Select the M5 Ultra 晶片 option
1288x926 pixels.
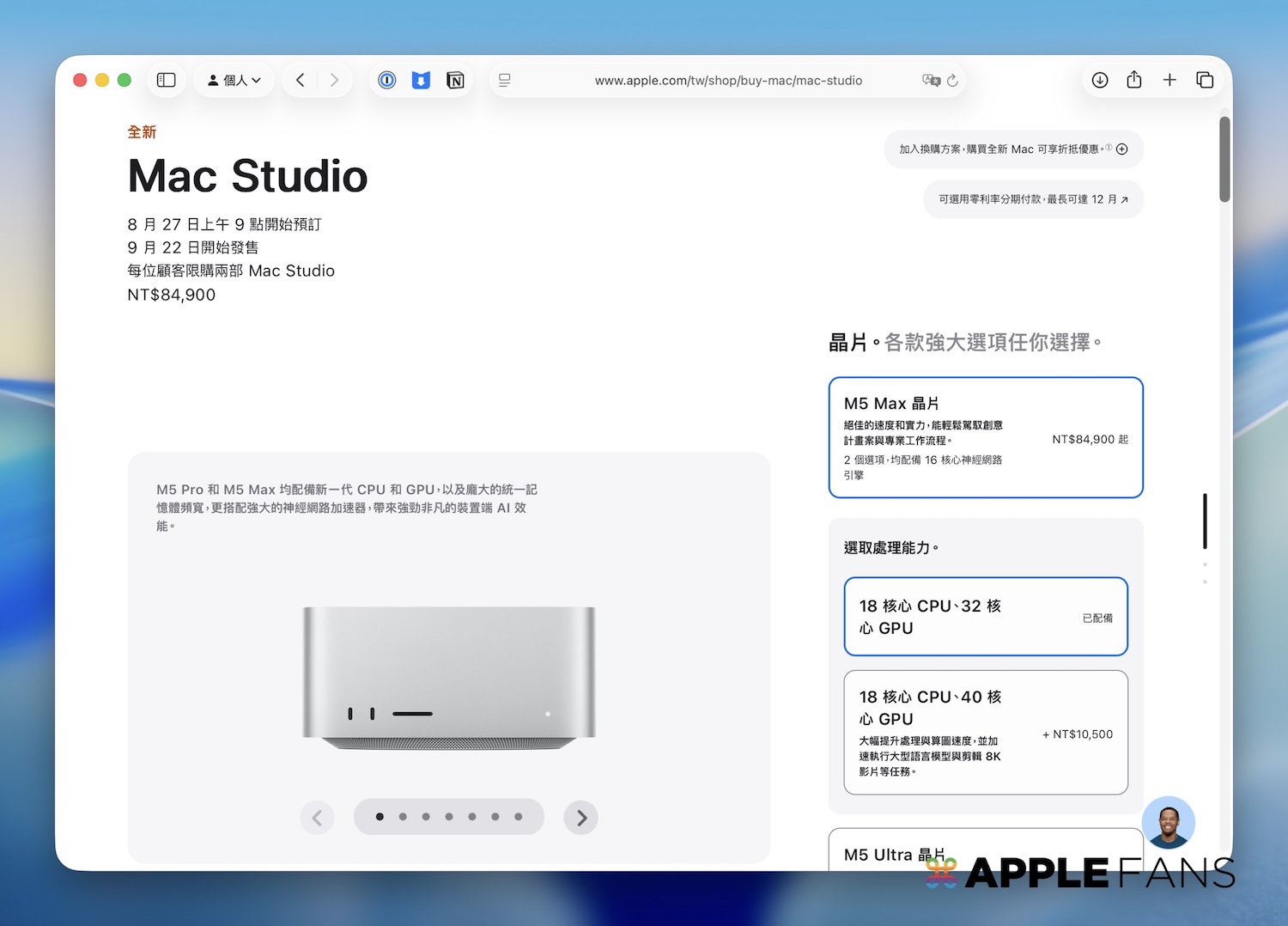click(x=986, y=850)
